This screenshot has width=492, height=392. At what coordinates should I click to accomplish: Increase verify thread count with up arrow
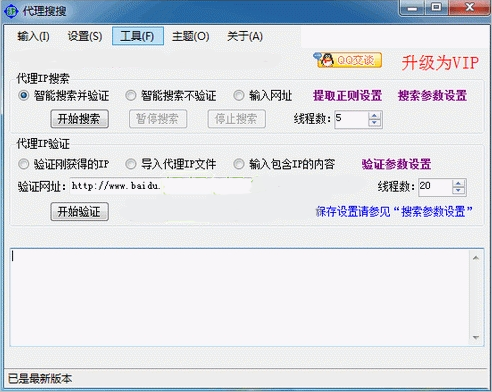[x=459, y=183]
